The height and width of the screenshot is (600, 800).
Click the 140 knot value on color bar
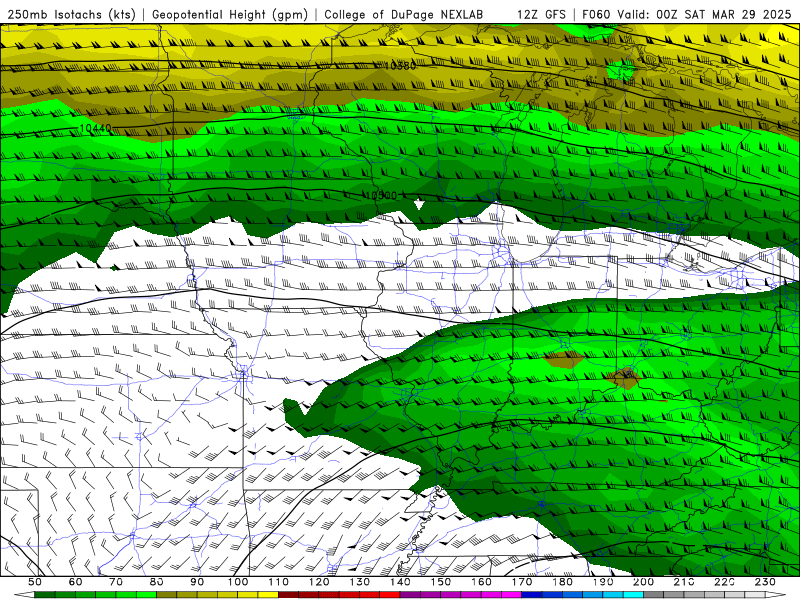tap(400, 582)
